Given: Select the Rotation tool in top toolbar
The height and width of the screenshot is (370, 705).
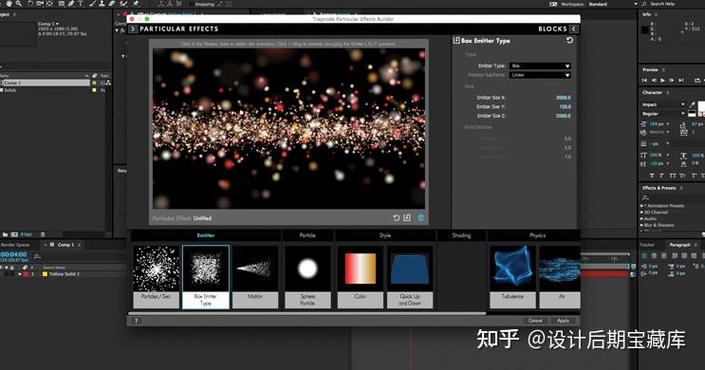Looking at the screenshot, I should [30, 3].
